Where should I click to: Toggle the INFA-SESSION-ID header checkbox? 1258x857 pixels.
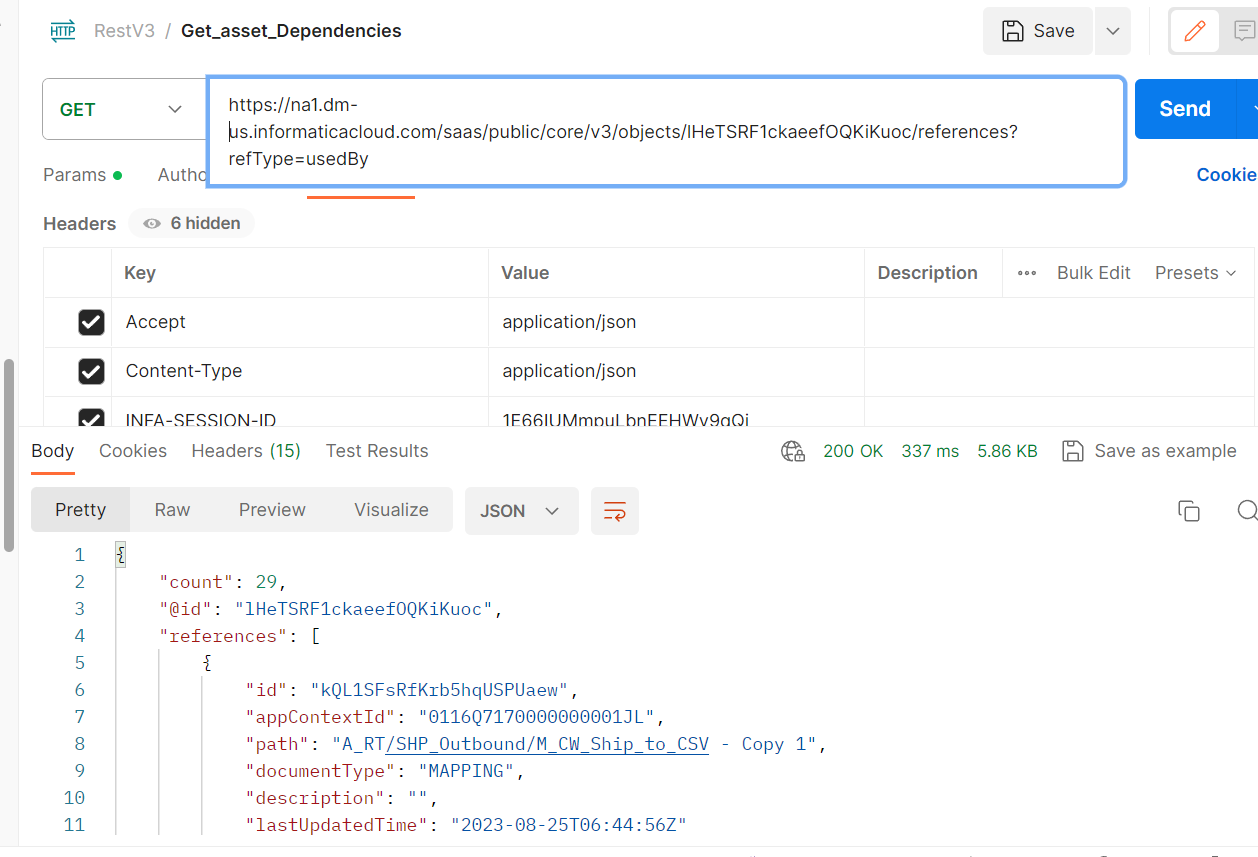91,418
